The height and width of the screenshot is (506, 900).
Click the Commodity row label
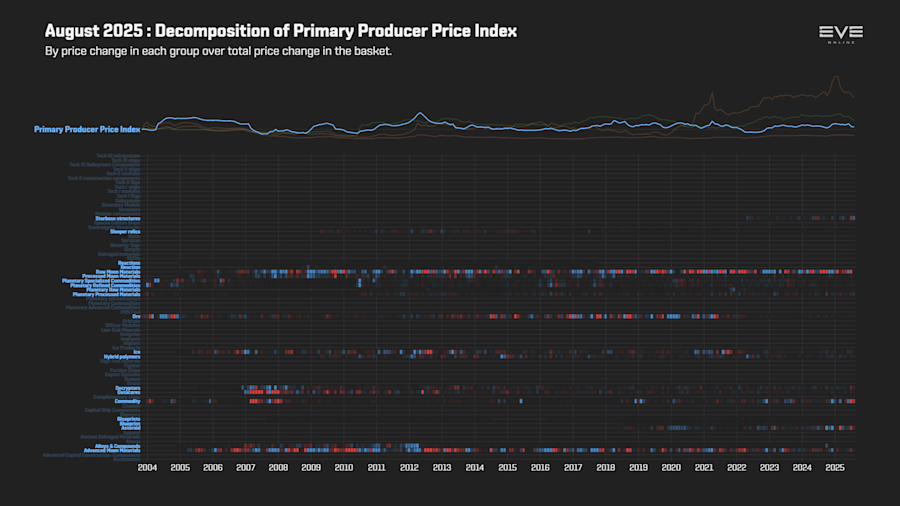(x=127, y=402)
